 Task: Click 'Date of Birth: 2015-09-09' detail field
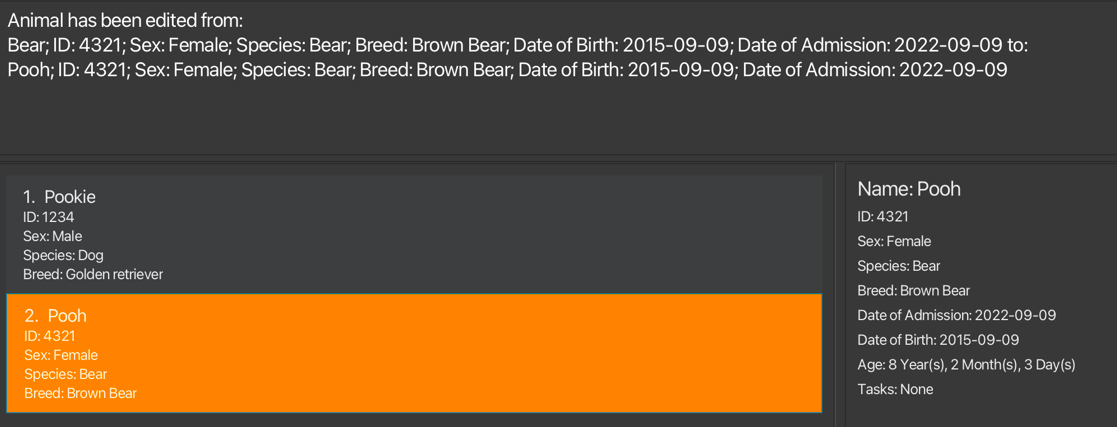point(938,340)
